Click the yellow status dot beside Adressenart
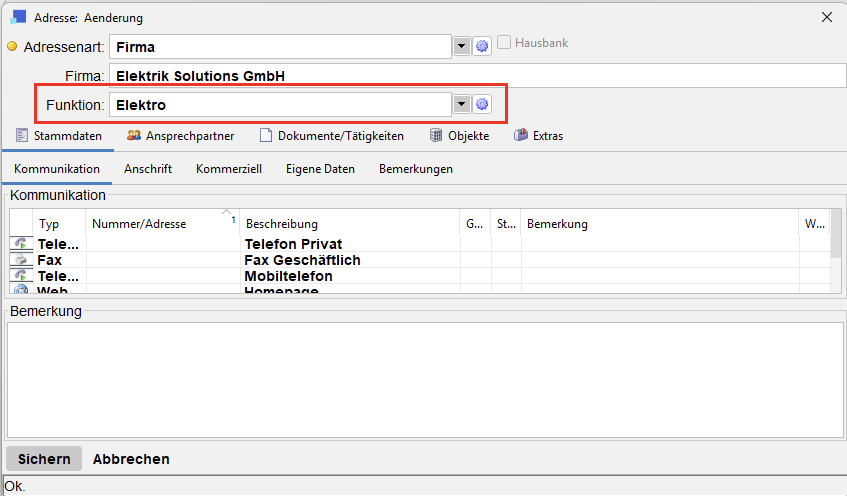 click(x=13, y=46)
